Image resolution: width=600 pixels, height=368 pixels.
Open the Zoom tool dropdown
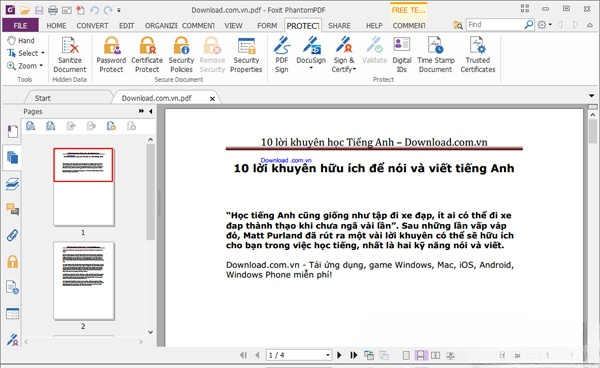click(x=41, y=65)
